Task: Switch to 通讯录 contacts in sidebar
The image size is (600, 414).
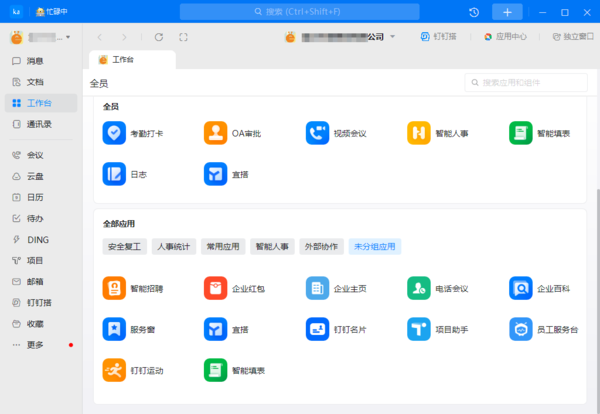Action: pos(39,124)
